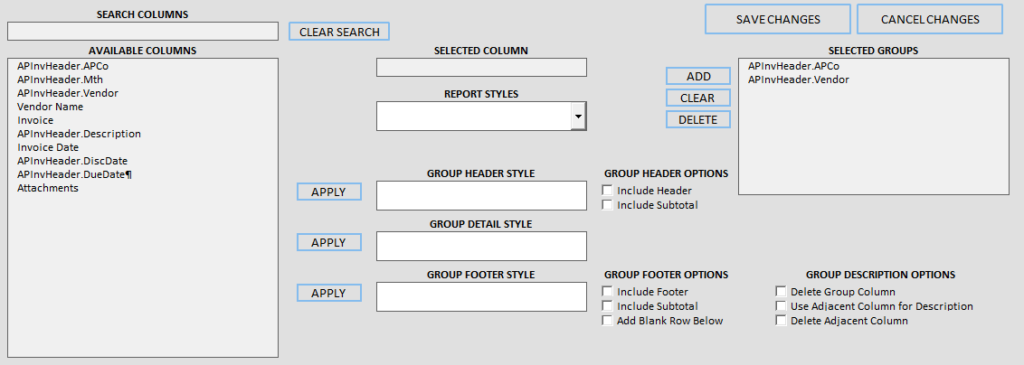The height and width of the screenshot is (365, 1024).
Task: Enable Include Header checkbox
Action: tap(608, 191)
